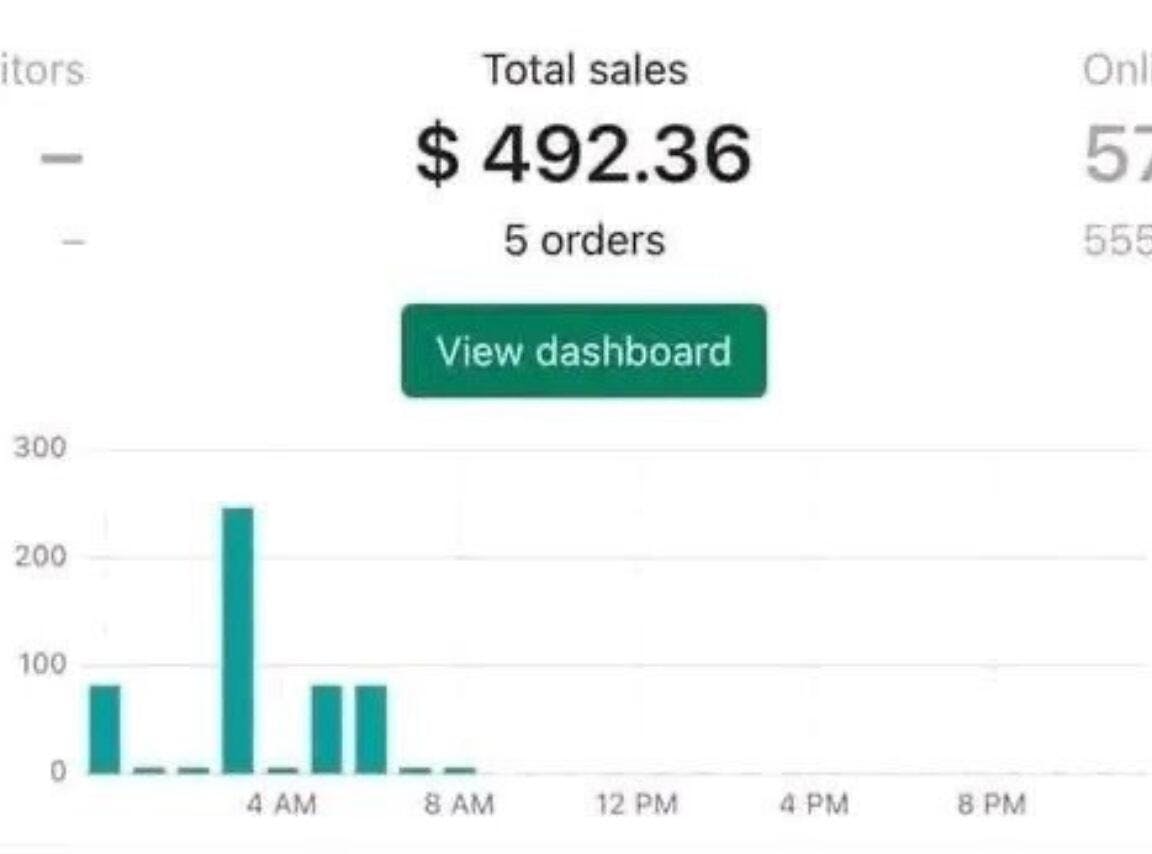Switch to the partially visible Visitors card
1152x854 pixels.
tap(43, 71)
